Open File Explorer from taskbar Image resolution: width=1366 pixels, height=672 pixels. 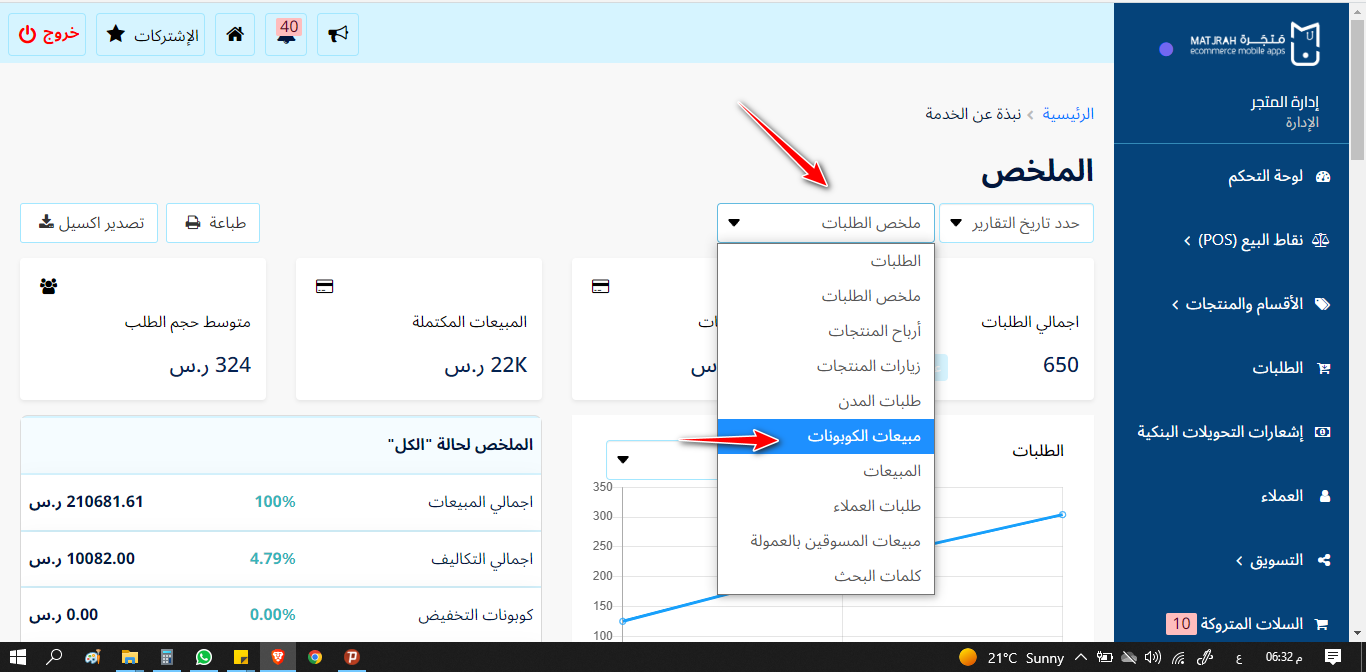[130, 657]
